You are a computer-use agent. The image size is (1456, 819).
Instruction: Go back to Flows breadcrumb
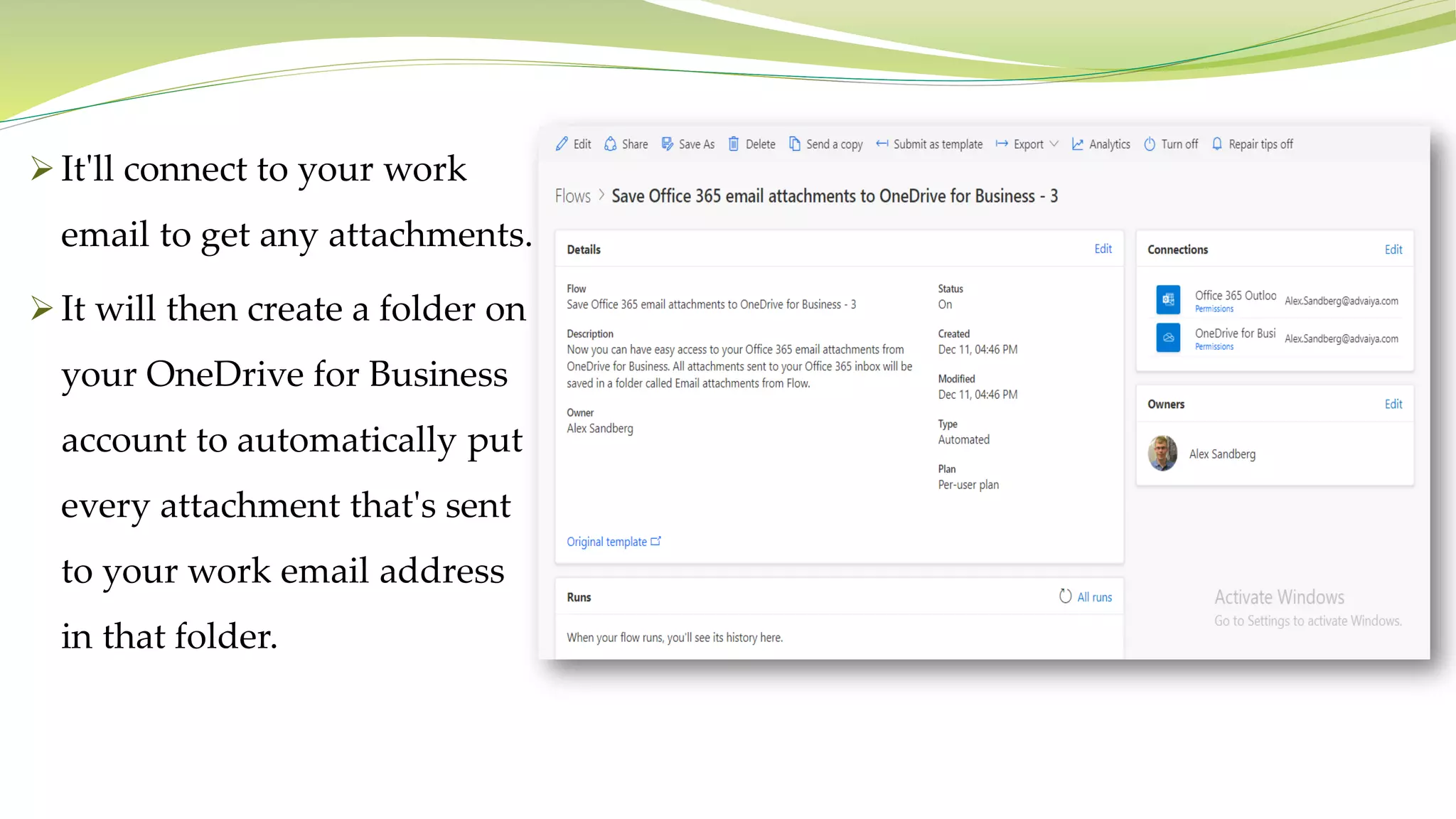[572, 196]
